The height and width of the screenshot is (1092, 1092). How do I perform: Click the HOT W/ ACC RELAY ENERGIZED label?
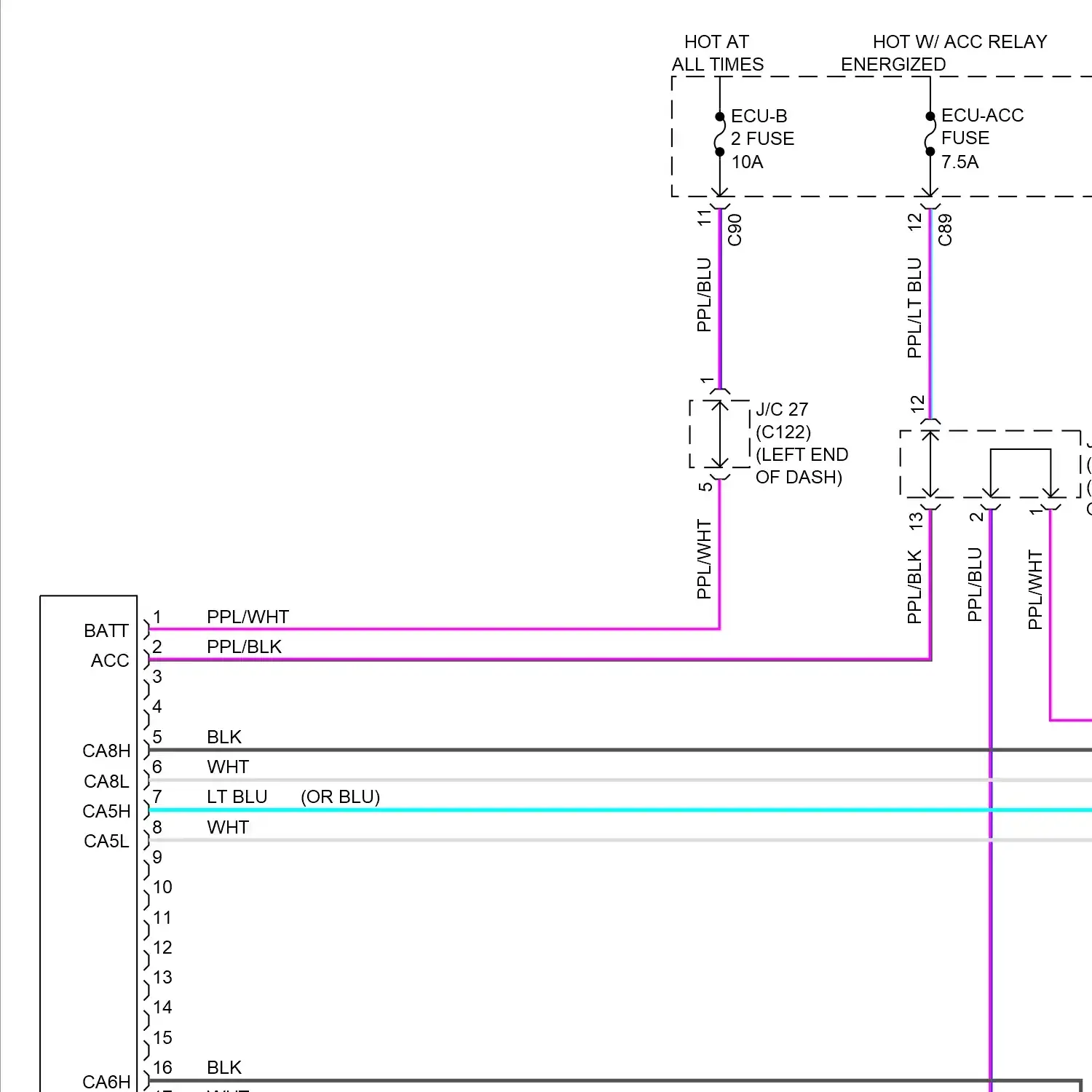pyautogui.click(x=944, y=53)
